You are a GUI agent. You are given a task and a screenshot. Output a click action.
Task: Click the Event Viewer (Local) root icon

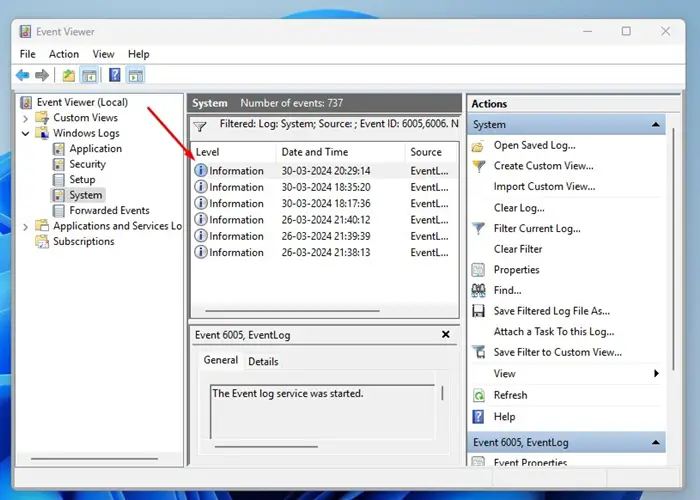[x=26, y=103]
